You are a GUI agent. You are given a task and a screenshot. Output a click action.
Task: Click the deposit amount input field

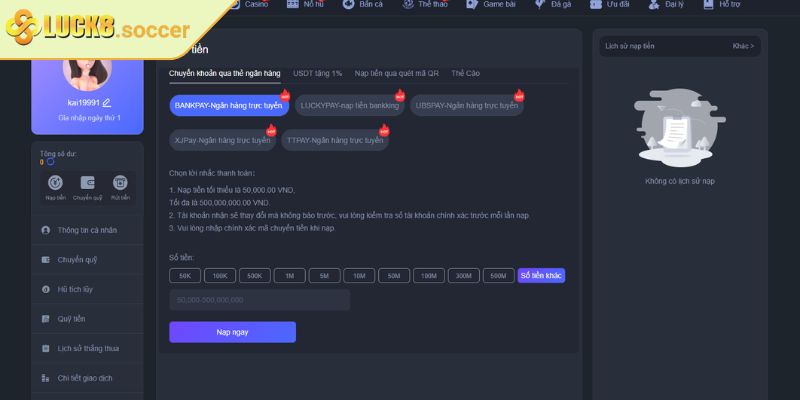pos(259,299)
